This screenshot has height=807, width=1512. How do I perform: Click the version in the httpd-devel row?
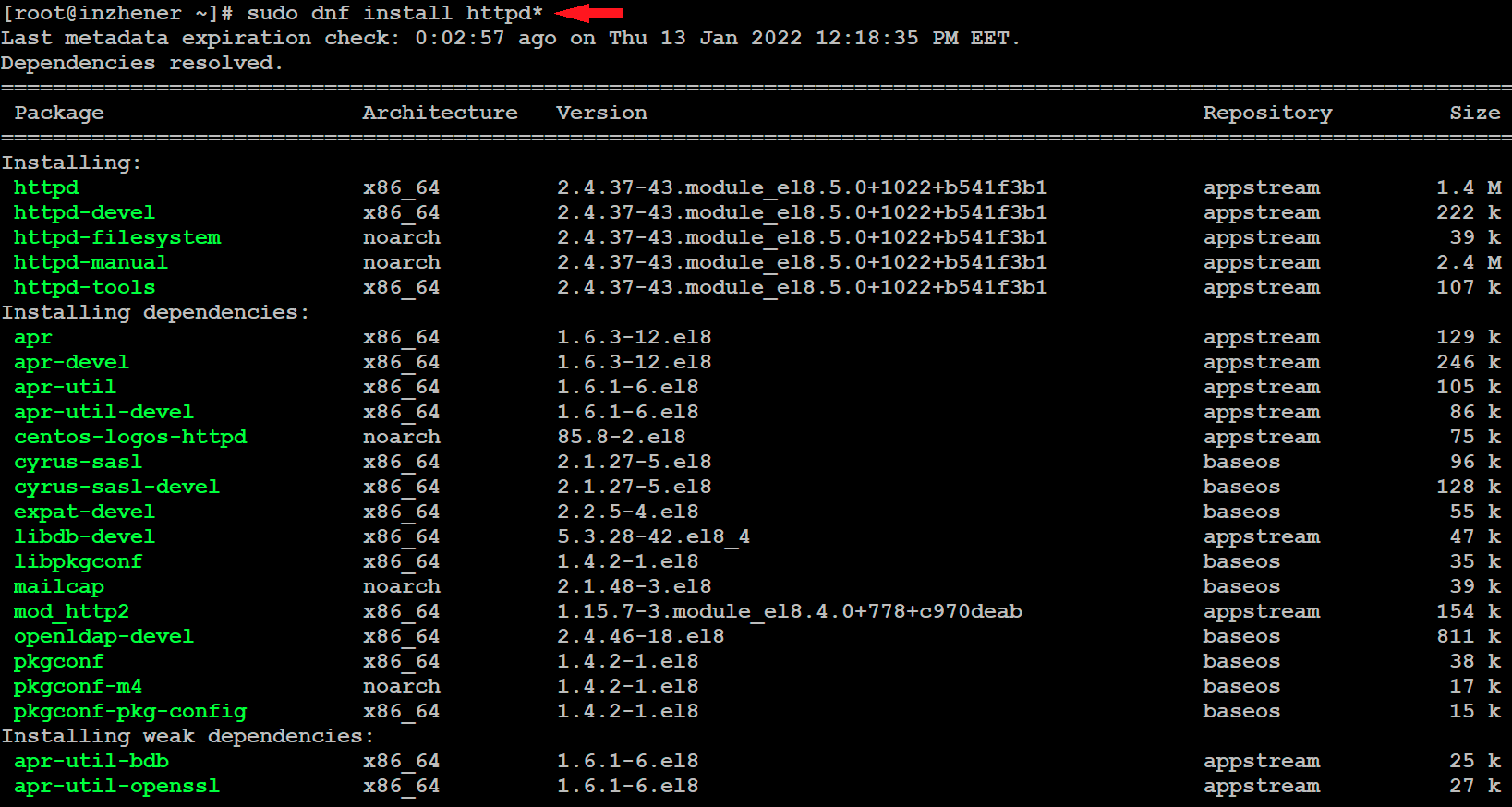coord(802,212)
